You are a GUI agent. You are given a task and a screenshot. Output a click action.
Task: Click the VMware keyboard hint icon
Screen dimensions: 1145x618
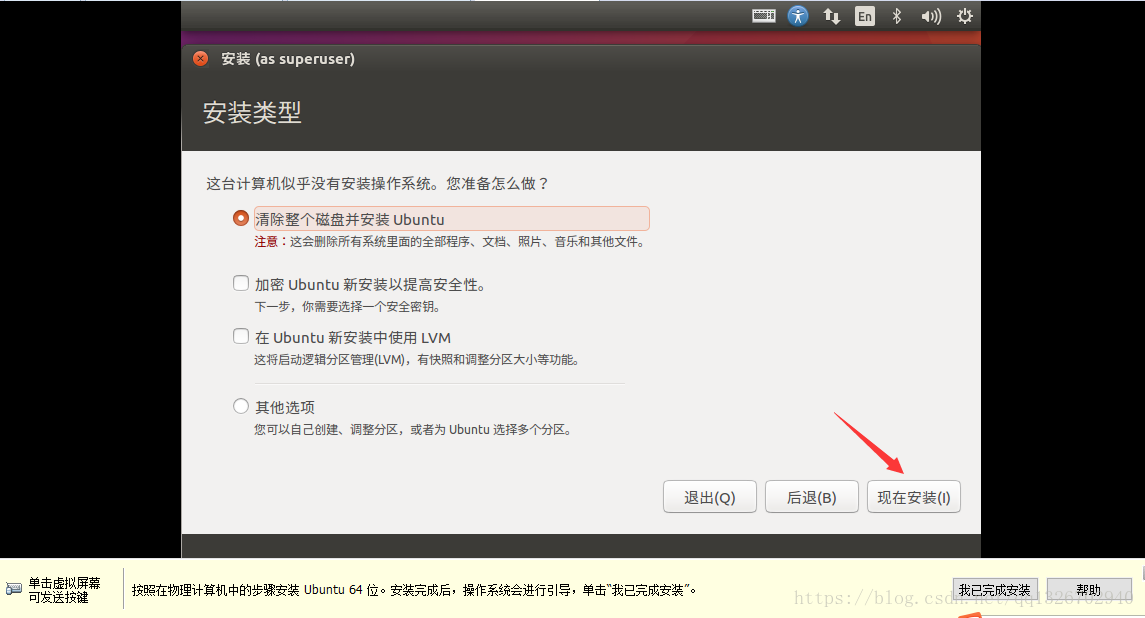pos(14,589)
